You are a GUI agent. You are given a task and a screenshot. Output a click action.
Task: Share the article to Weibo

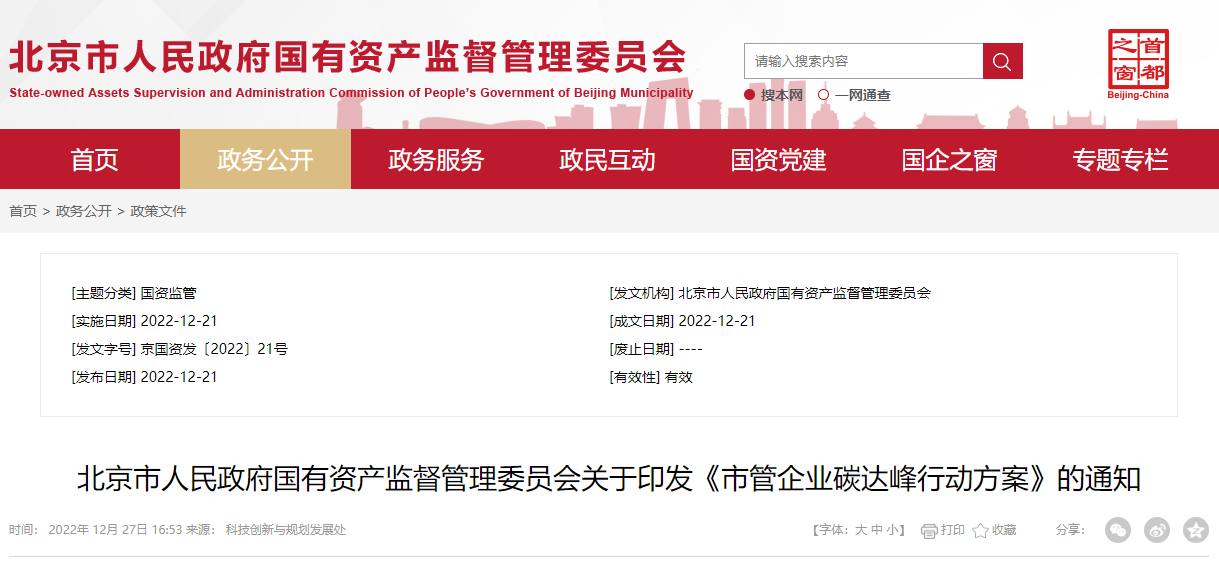1157,530
